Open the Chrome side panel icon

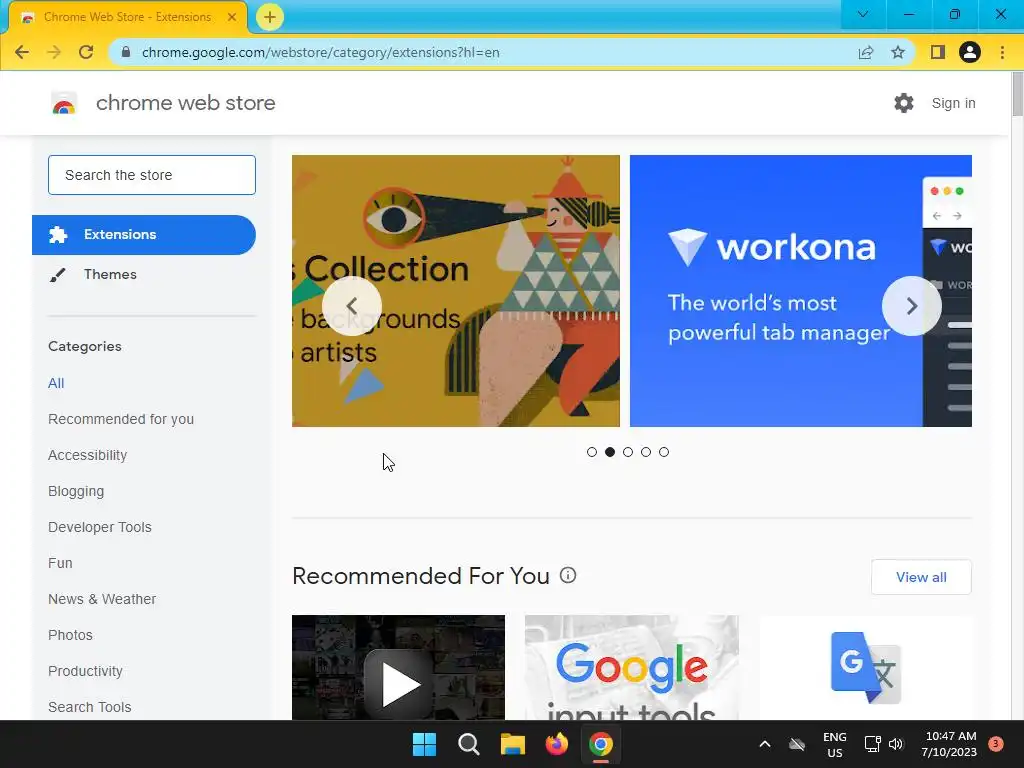click(938, 52)
